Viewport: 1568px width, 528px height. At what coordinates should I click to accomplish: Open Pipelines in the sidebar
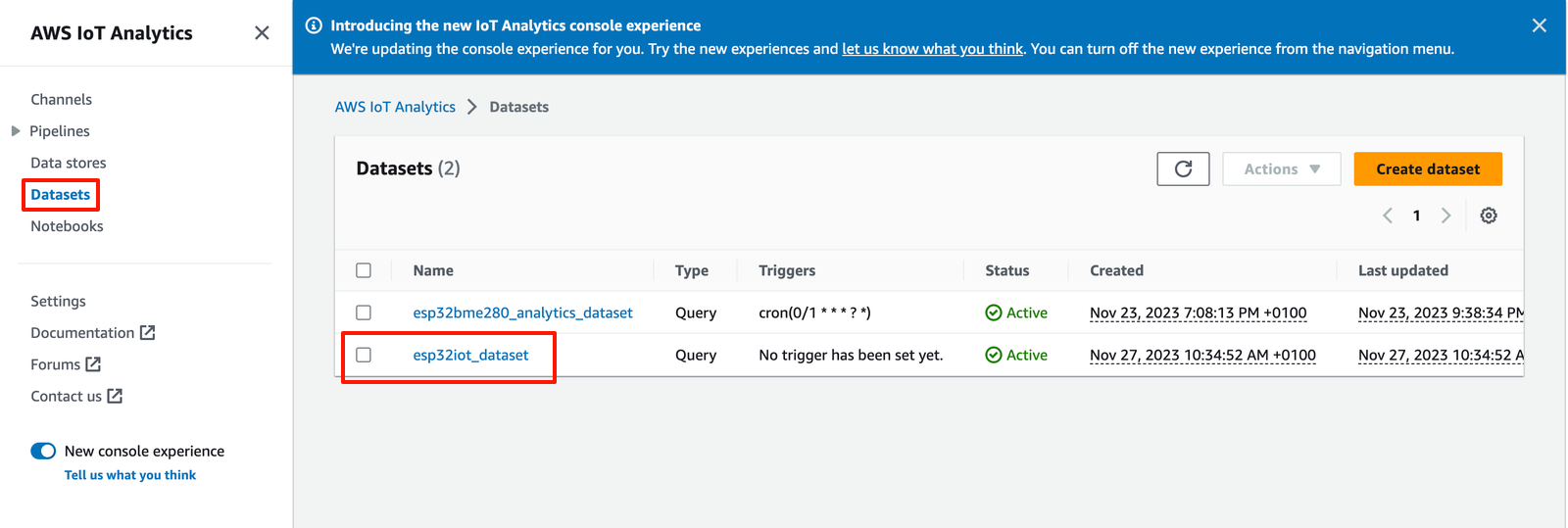pos(59,131)
